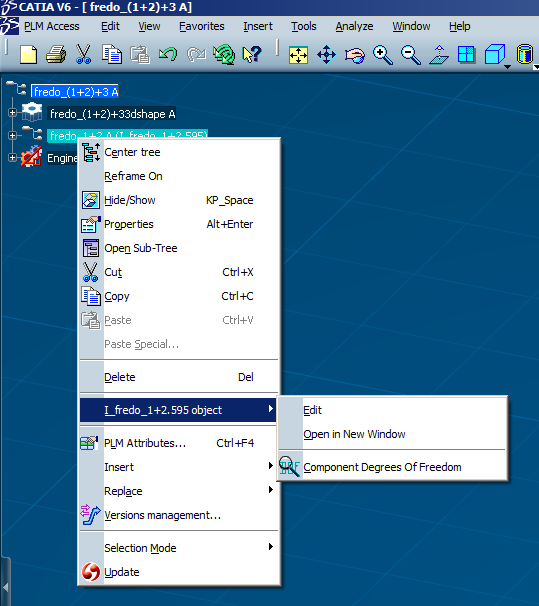This screenshot has height=606, width=539.
Task: Choose Hide/Show in context menu
Action: click(178, 200)
